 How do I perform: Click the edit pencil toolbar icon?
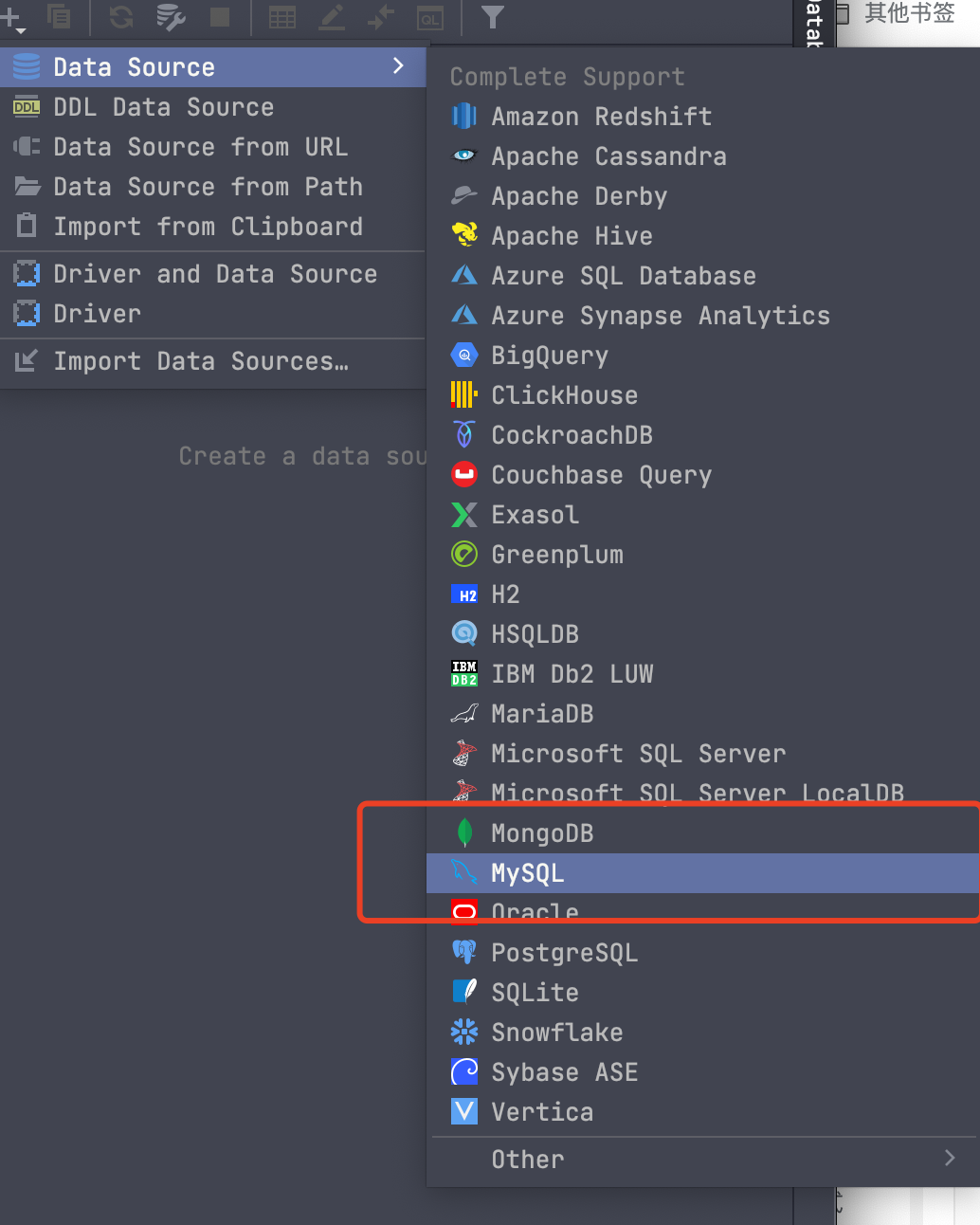click(332, 17)
